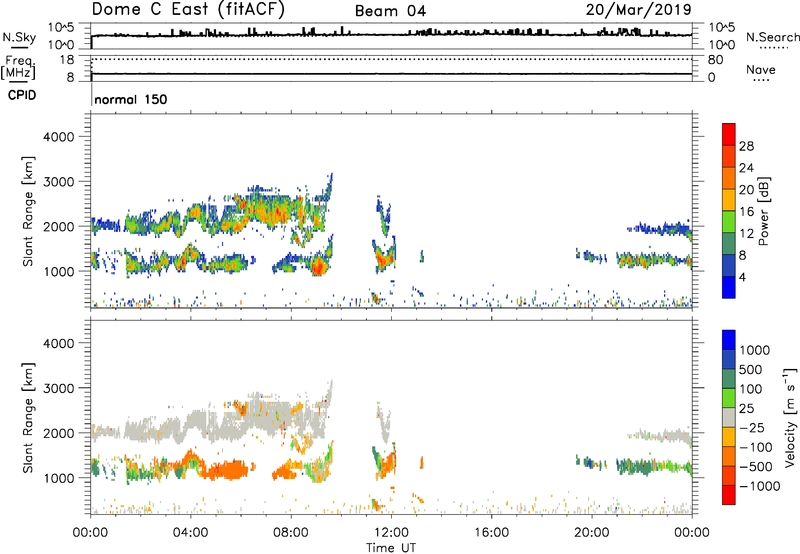Viewport: 800px width, 554px height.
Task: Click the 'normal 150' CPID text
Action: 131,99
